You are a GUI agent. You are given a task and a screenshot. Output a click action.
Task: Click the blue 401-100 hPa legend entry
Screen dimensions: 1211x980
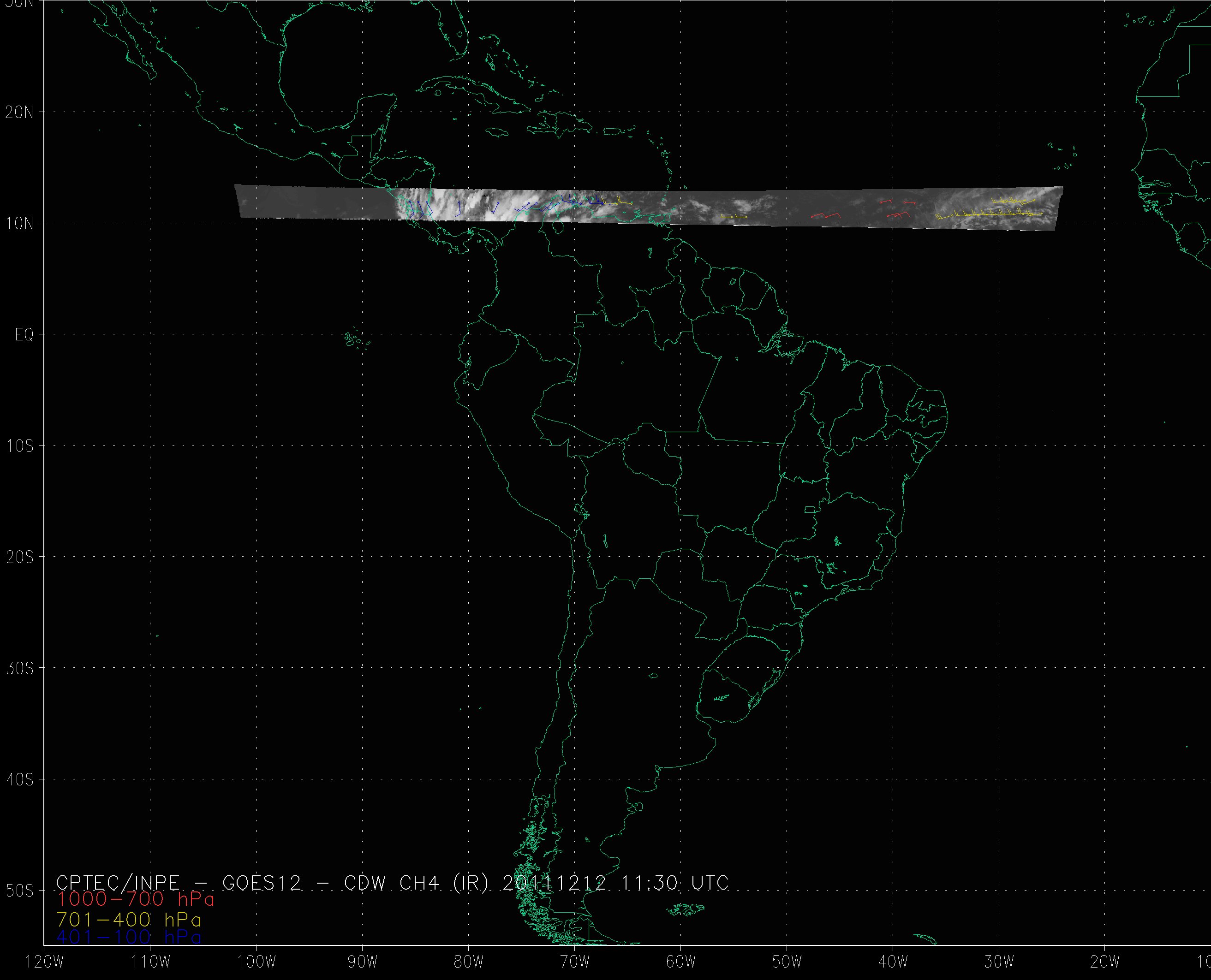pos(129,938)
